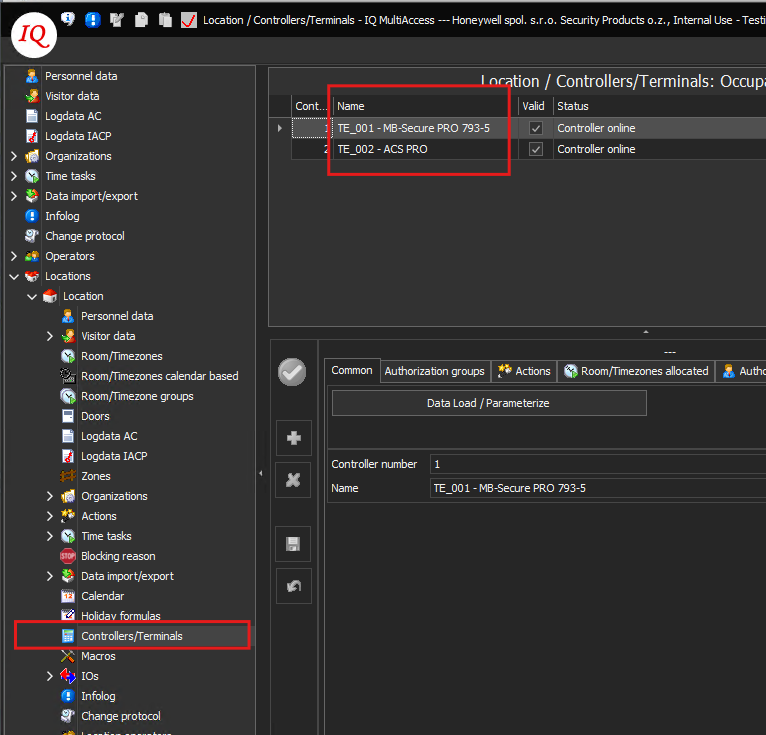Open top-level Logdata IACP

point(78,136)
